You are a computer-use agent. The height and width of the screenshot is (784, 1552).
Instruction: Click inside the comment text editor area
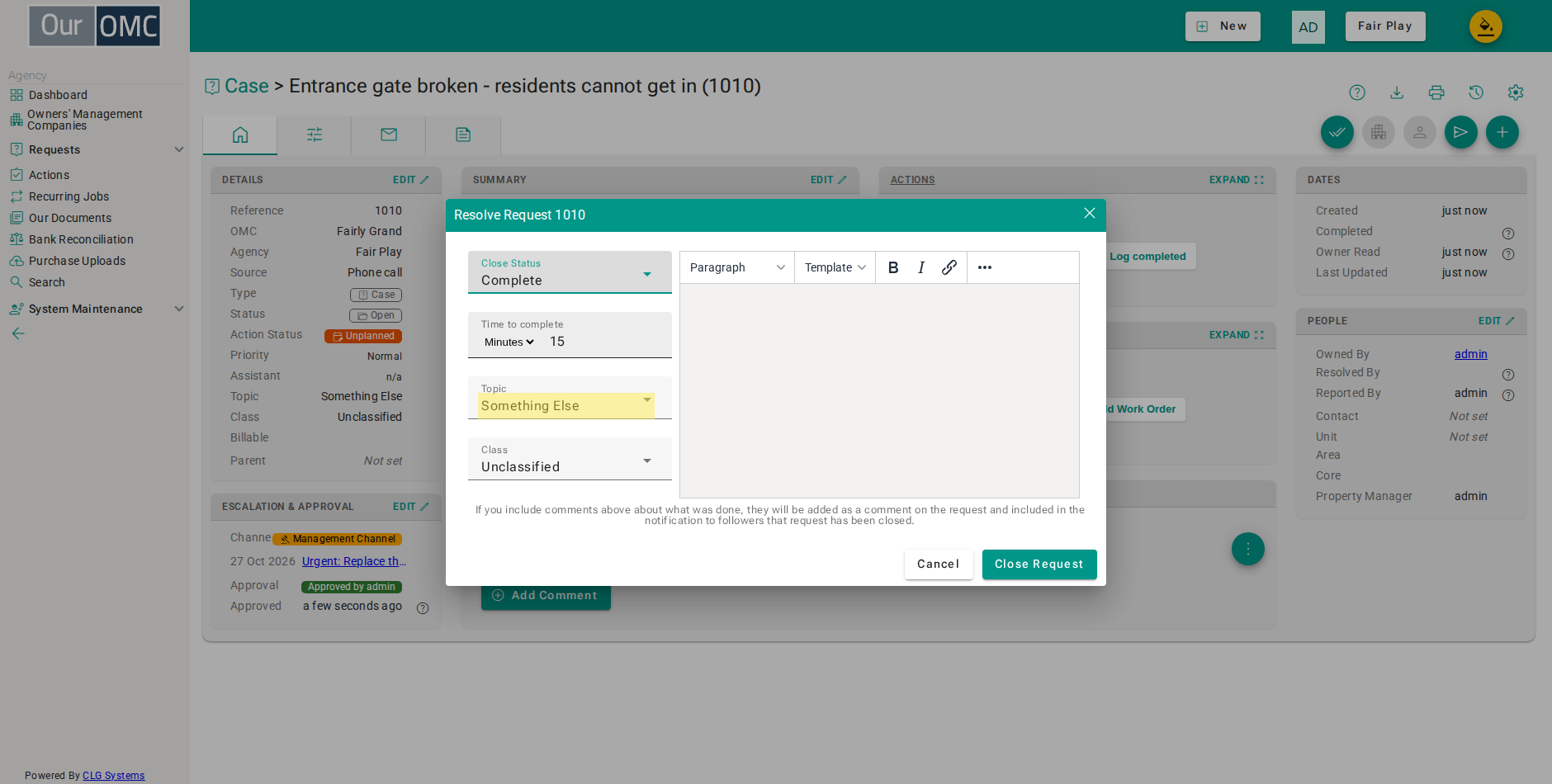point(879,390)
